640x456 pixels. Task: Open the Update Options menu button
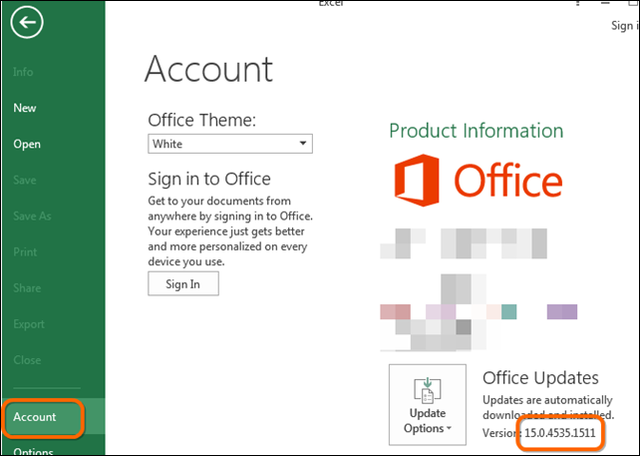(x=427, y=405)
